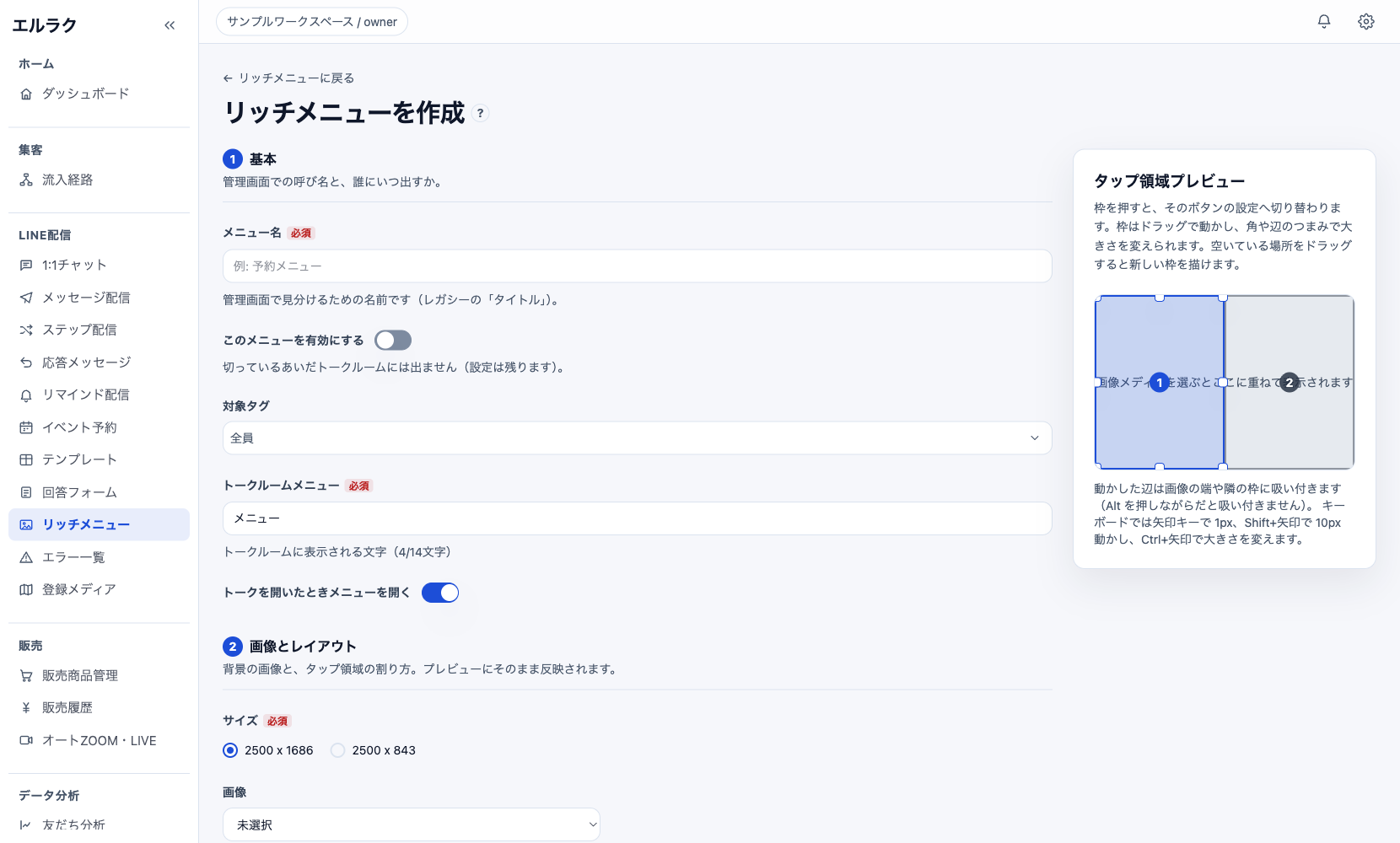
Task: Open 販売商品管理 in the sidebar
Action: tap(99, 675)
